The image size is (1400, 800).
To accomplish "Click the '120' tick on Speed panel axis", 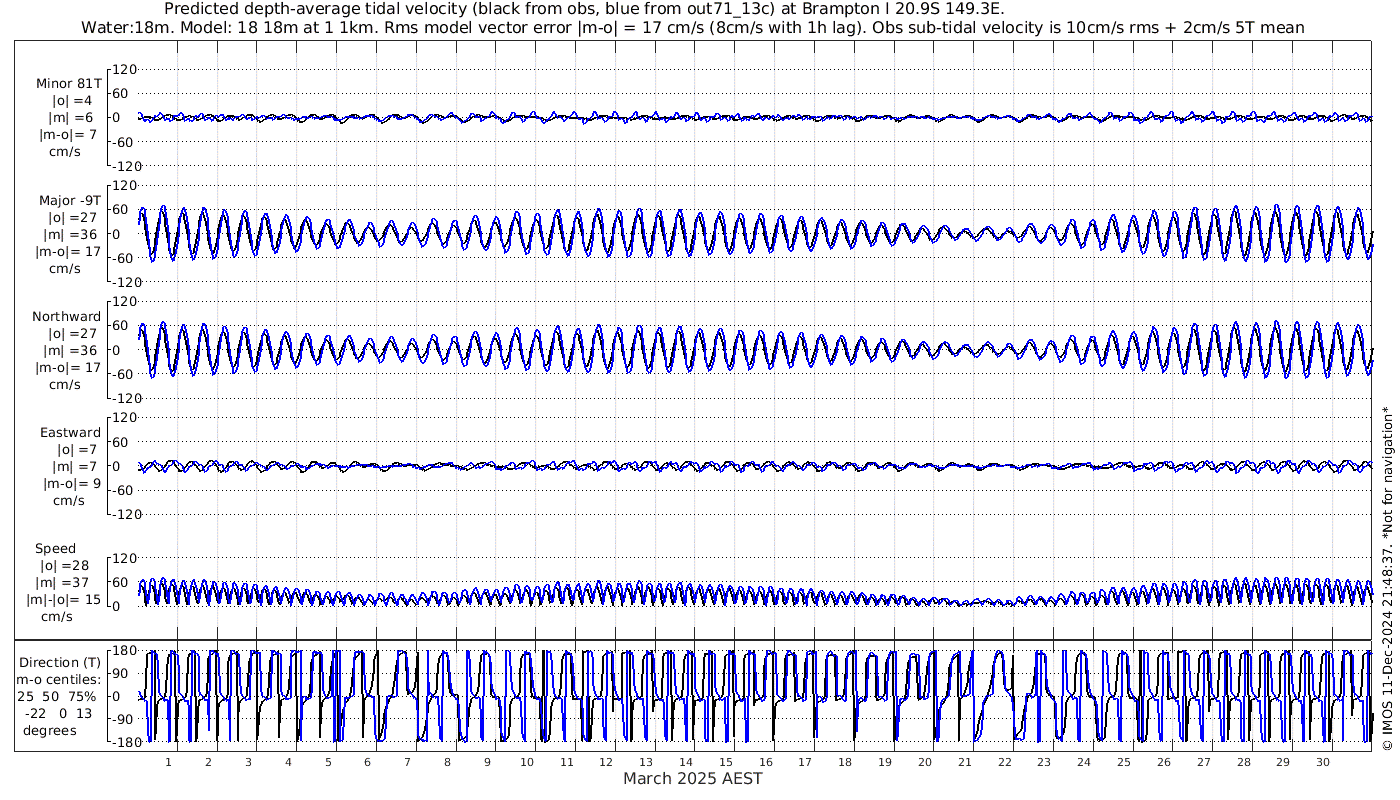I will coord(125,558).
